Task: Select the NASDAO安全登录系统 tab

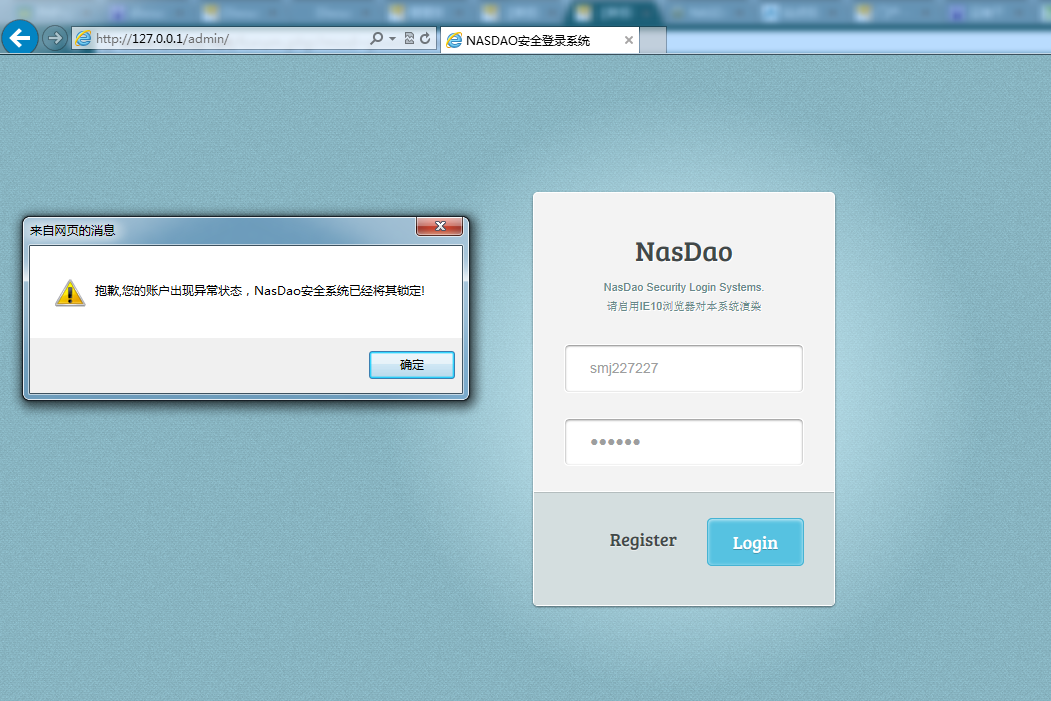Action: (x=540, y=40)
